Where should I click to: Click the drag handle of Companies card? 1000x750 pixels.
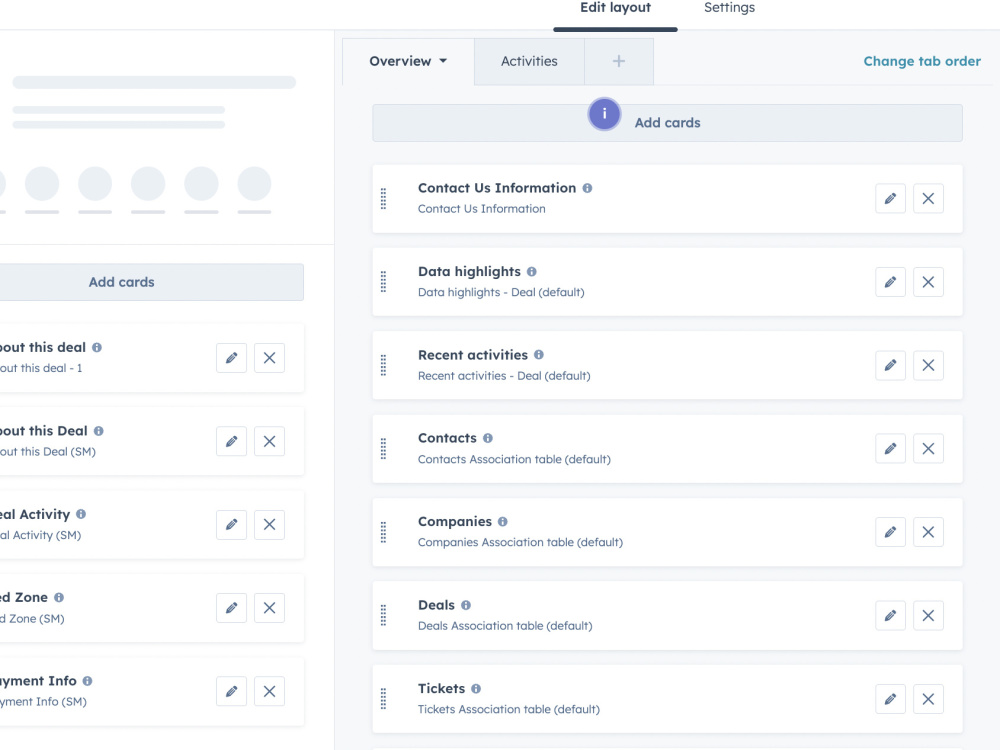pyautogui.click(x=383, y=532)
